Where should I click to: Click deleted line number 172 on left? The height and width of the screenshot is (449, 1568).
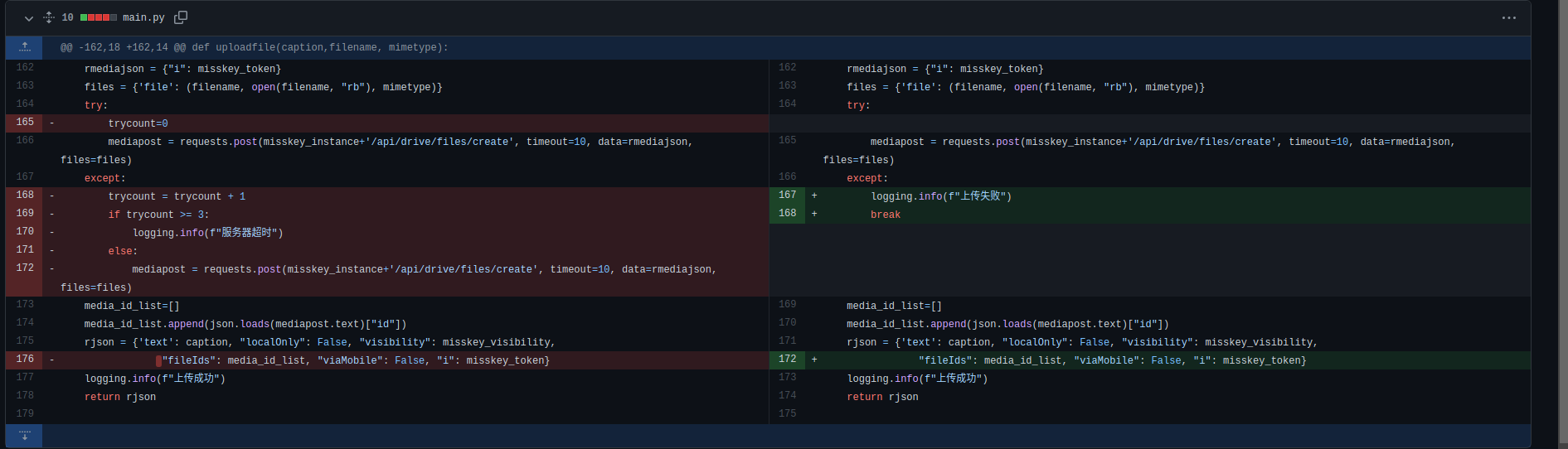click(25, 268)
